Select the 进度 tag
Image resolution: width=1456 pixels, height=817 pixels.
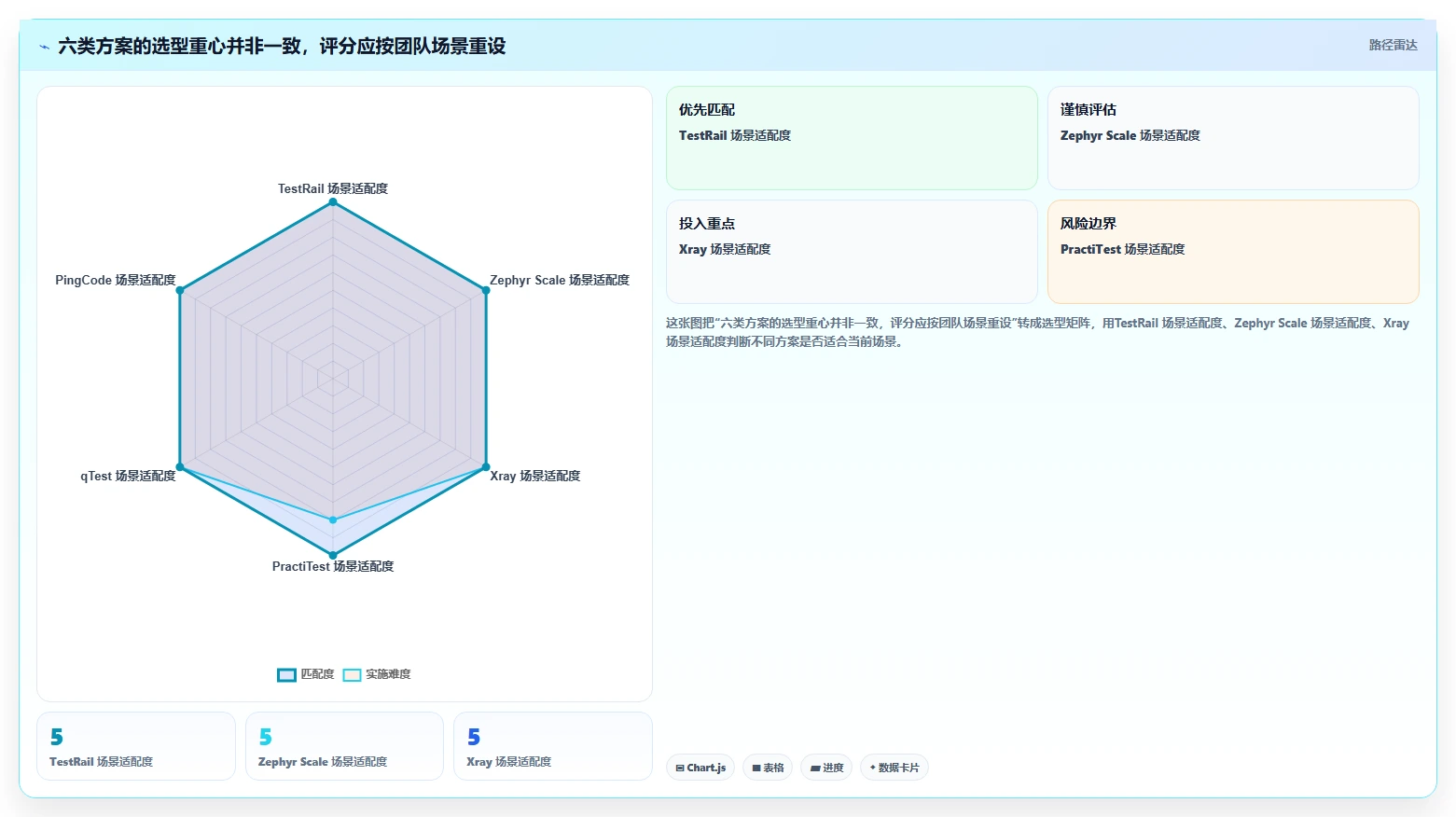pos(826,768)
